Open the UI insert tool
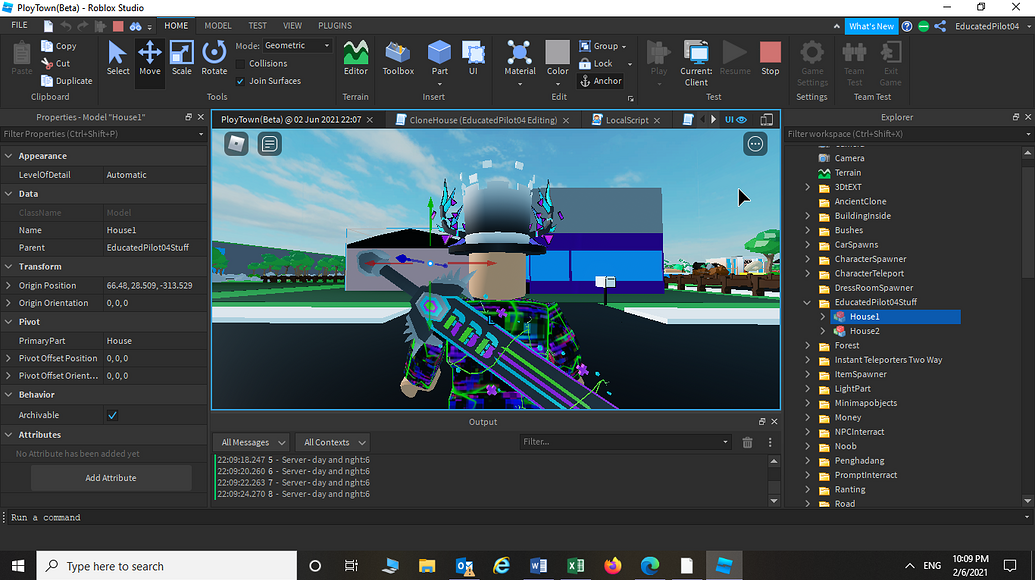1035x580 pixels. tap(473, 58)
